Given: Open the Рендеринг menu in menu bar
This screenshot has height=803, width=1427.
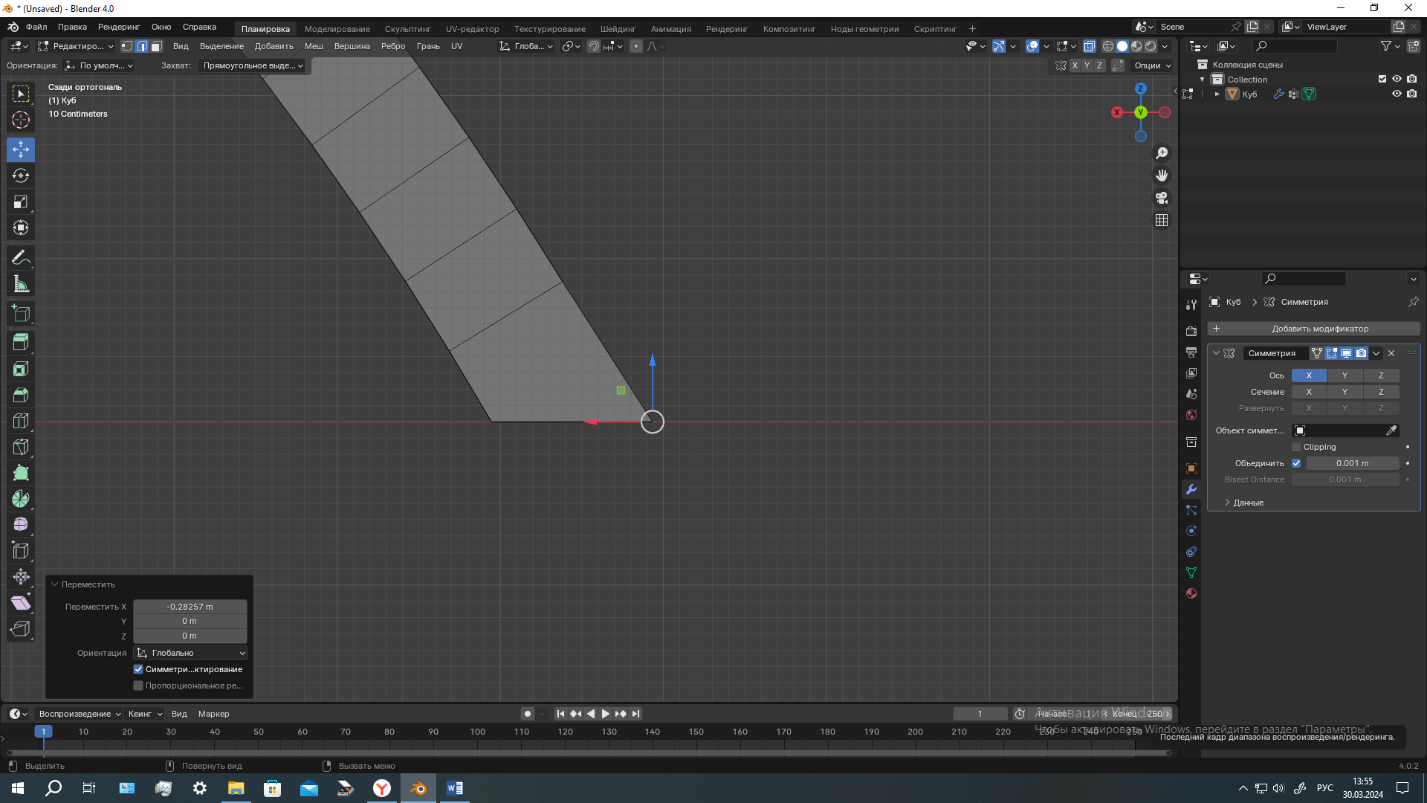Looking at the screenshot, I should point(118,27).
